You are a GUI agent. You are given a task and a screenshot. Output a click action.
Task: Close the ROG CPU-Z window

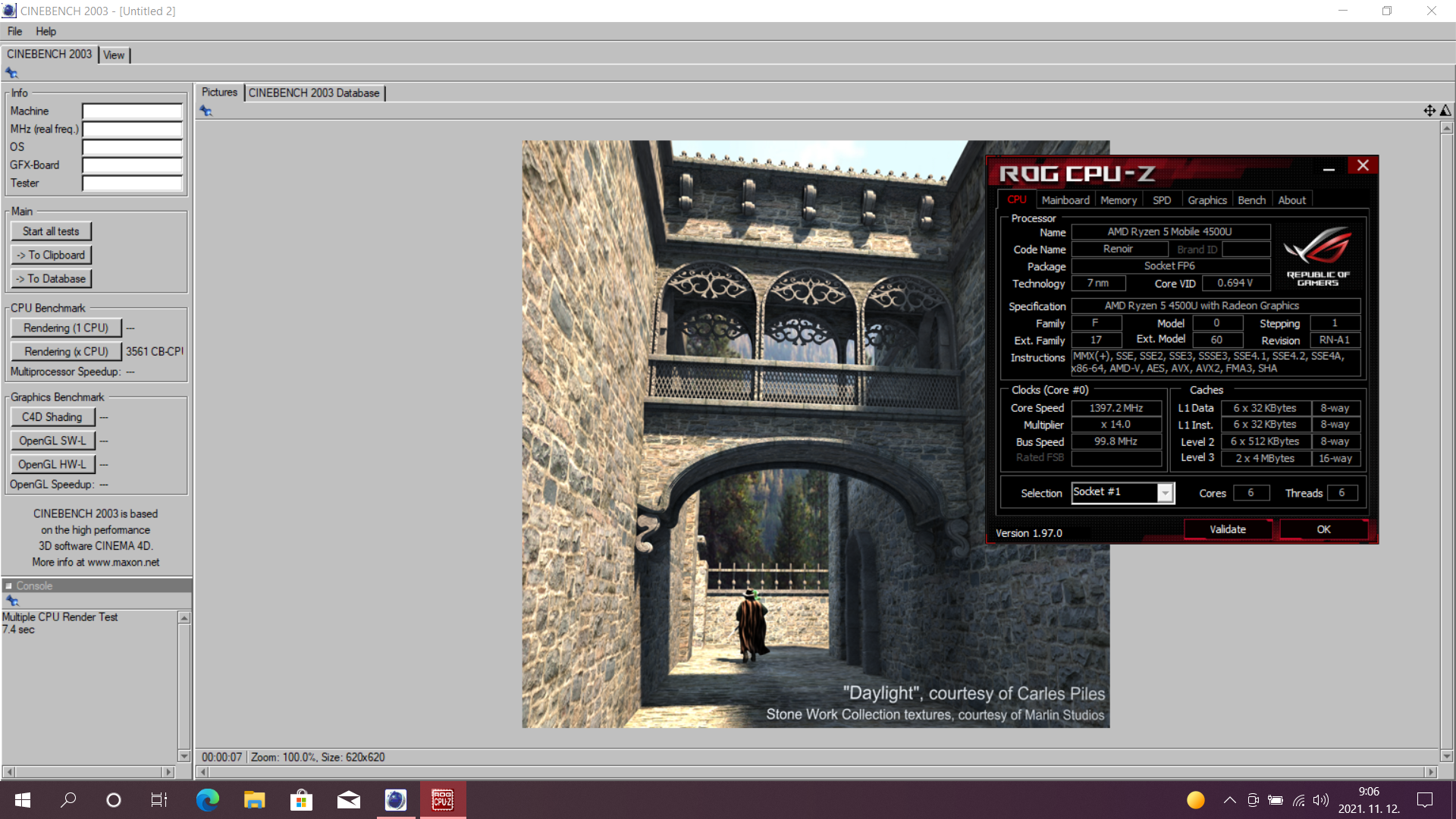point(1363,166)
